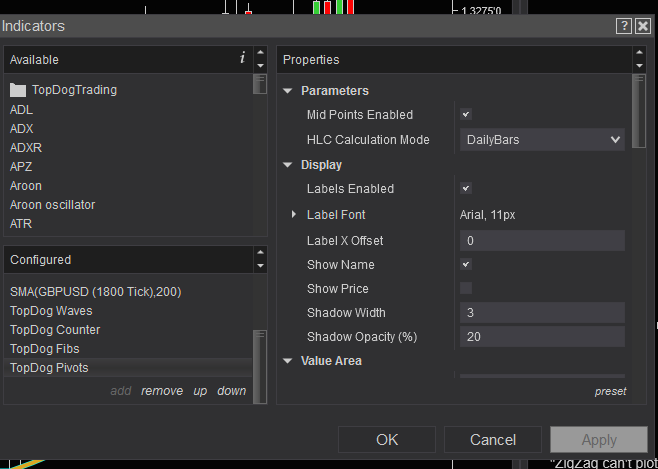Collapse the Display section
This screenshot has height=469, width=658.
click(287, 165)
